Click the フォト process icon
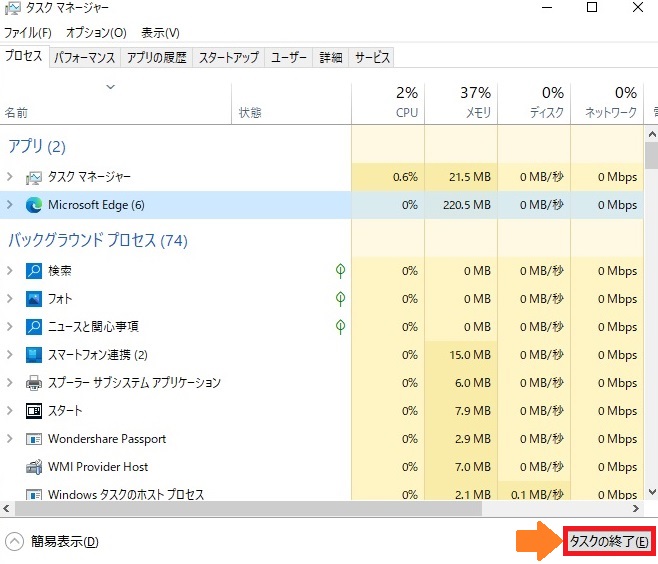The height and width of the screenshot is (564, 658). (x=34, y=299)
